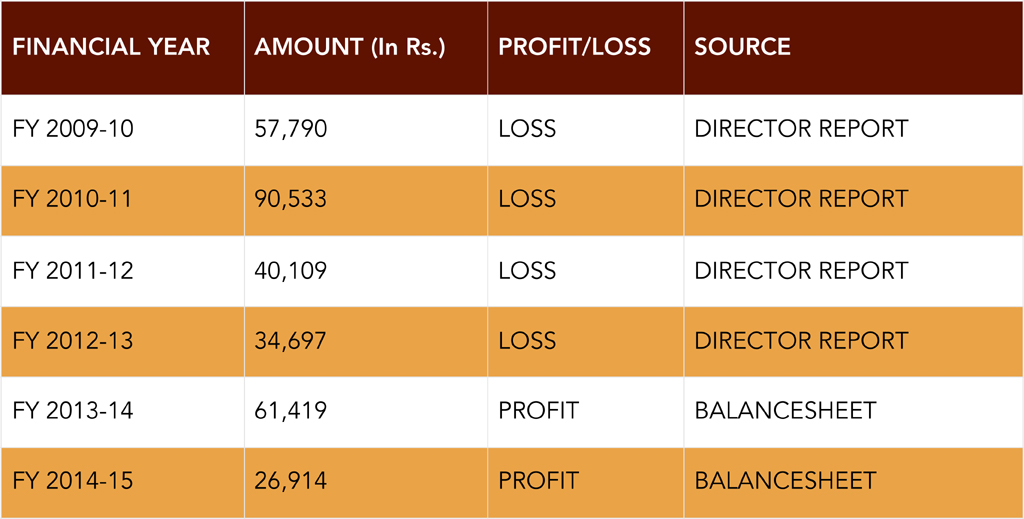Screen dimensions: 1024x519
Task: Click the amount 57,790
Action: [x=291, y=129]
